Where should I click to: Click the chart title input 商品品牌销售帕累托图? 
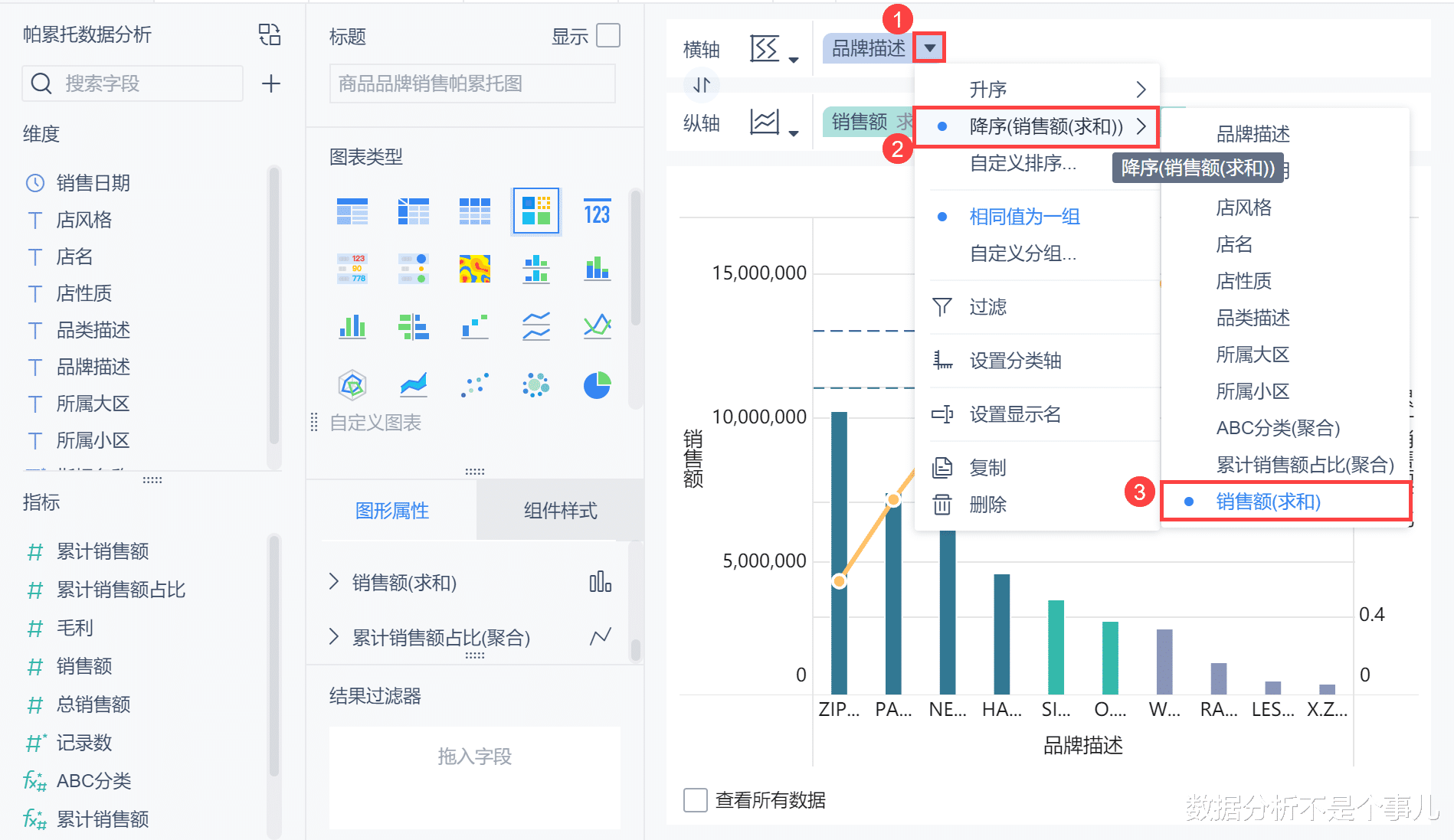472,83
